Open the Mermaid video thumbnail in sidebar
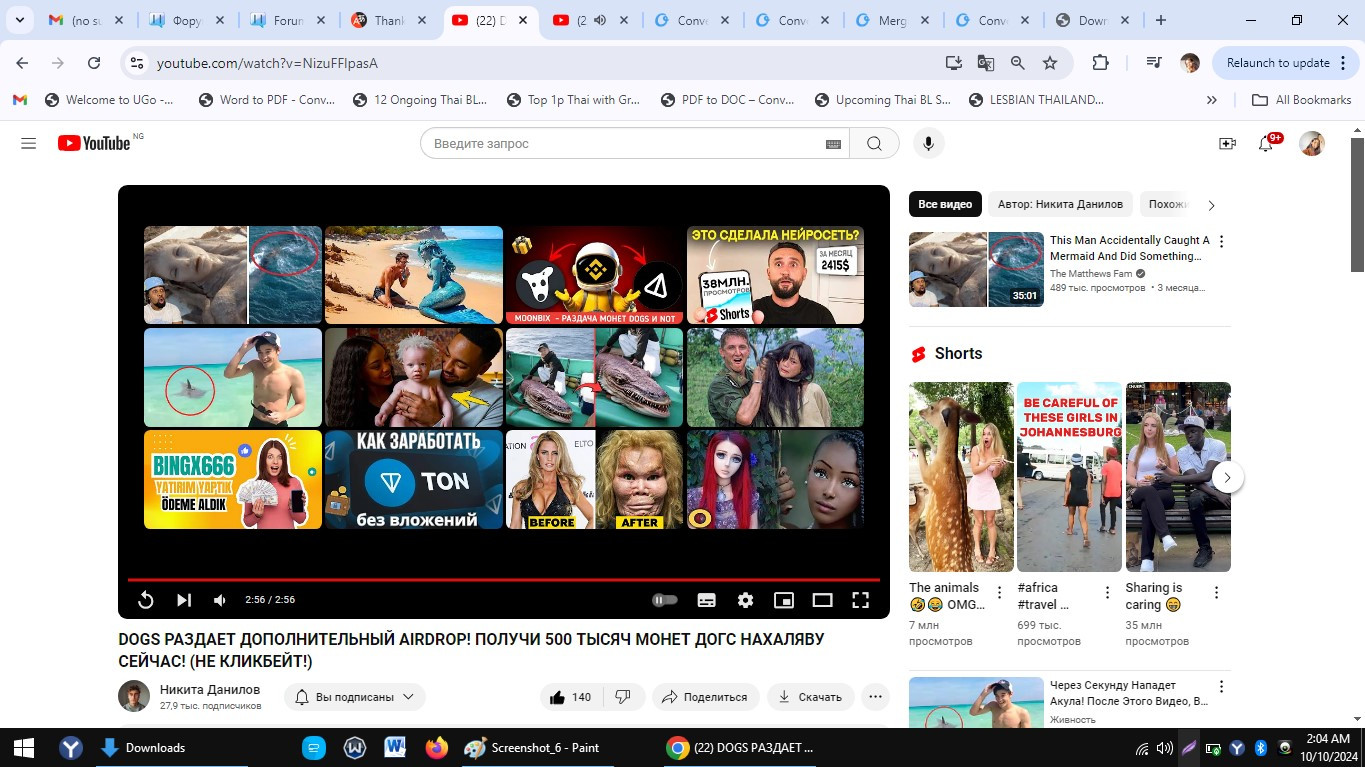 [x=974, y=270]
